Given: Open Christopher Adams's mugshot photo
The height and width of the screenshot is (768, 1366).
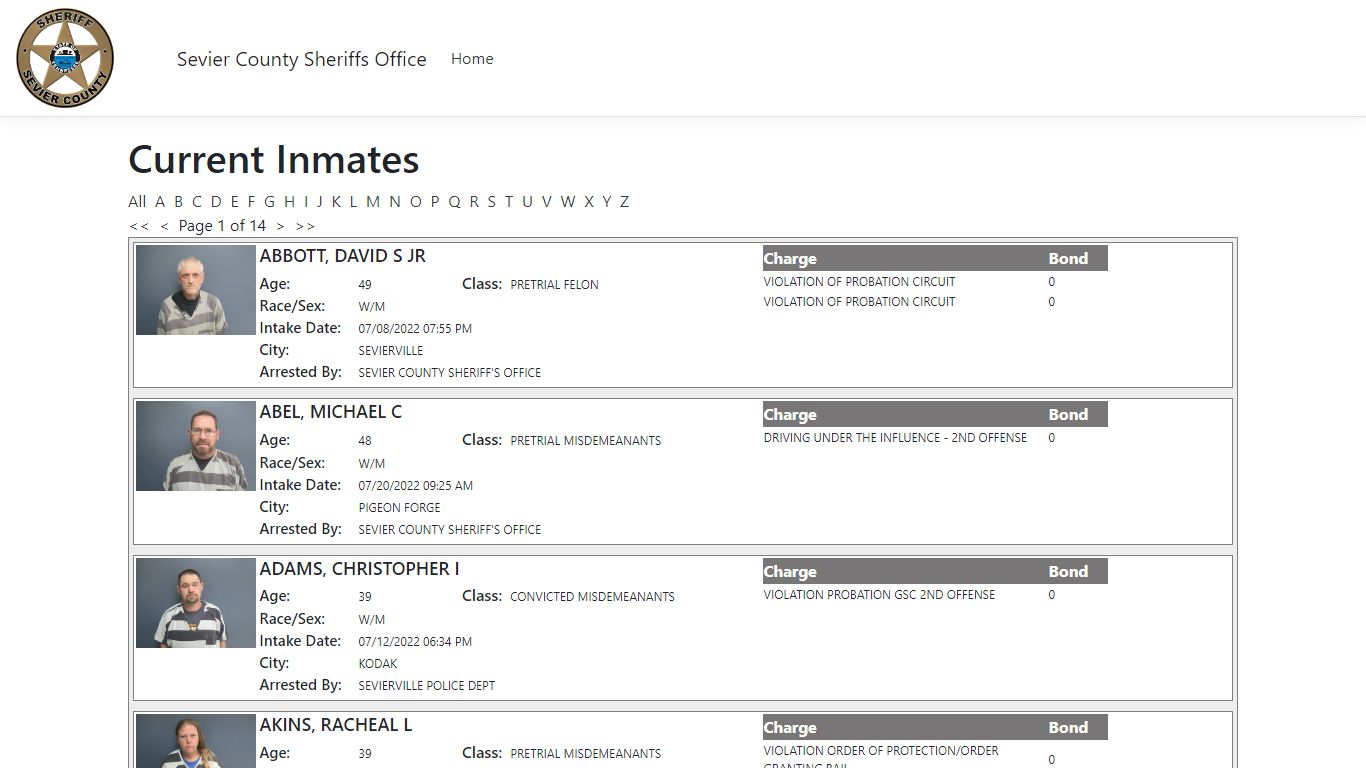Looking at the screenshot, I should (196, 603).
